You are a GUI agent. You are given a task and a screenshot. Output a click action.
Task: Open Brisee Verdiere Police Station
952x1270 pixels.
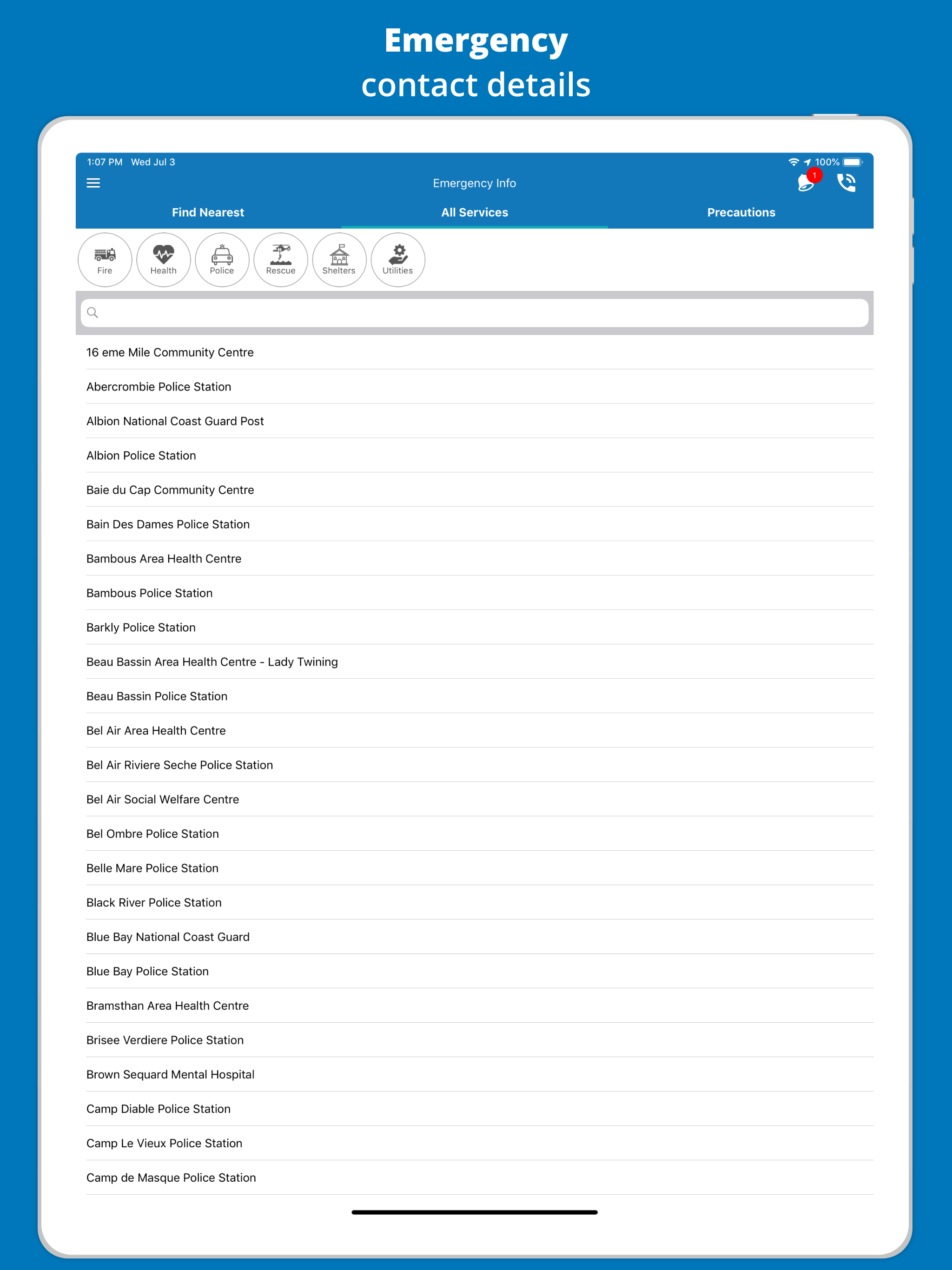[x=474, y=1041]
